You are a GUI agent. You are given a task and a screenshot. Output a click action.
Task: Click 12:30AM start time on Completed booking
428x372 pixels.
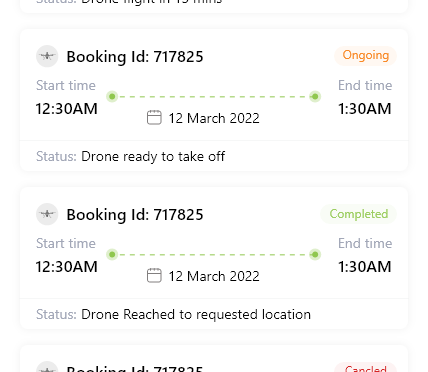click(x=67, y=267)
